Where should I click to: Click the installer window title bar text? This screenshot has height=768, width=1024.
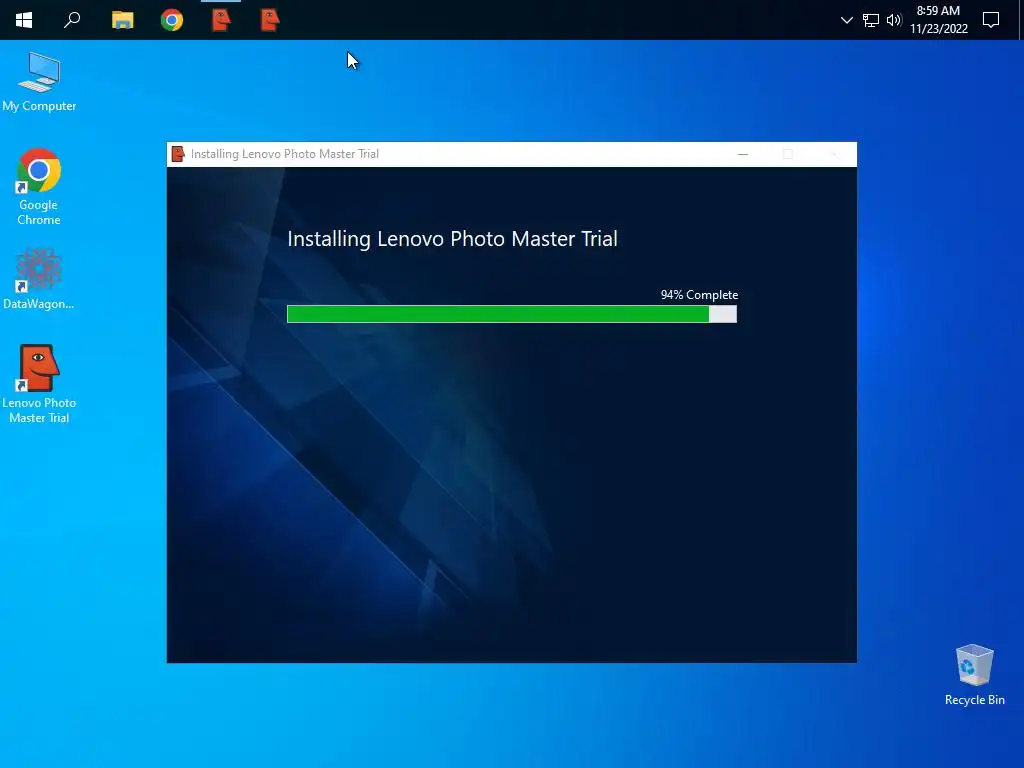[x=285, y=154]
